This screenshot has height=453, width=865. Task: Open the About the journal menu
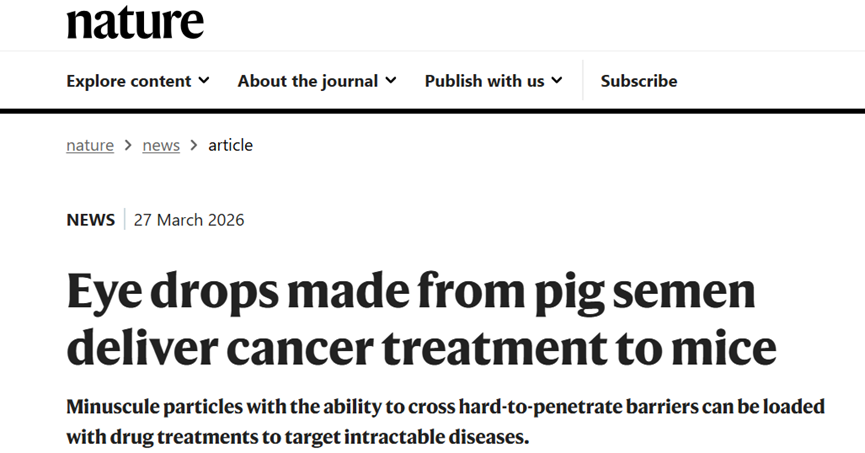[x=307, y=81]
